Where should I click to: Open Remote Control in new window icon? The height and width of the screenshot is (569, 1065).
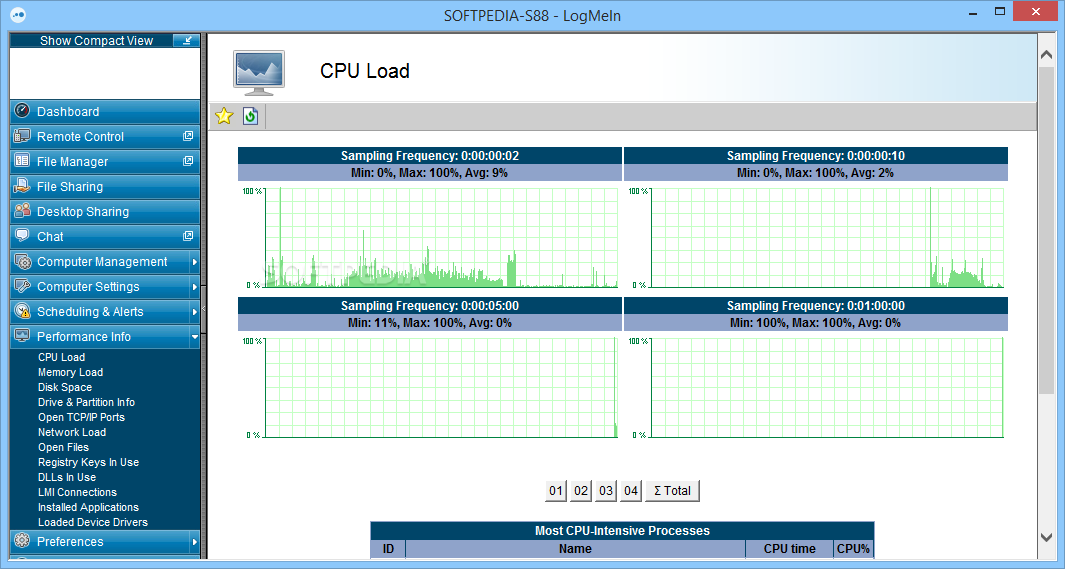188,136
